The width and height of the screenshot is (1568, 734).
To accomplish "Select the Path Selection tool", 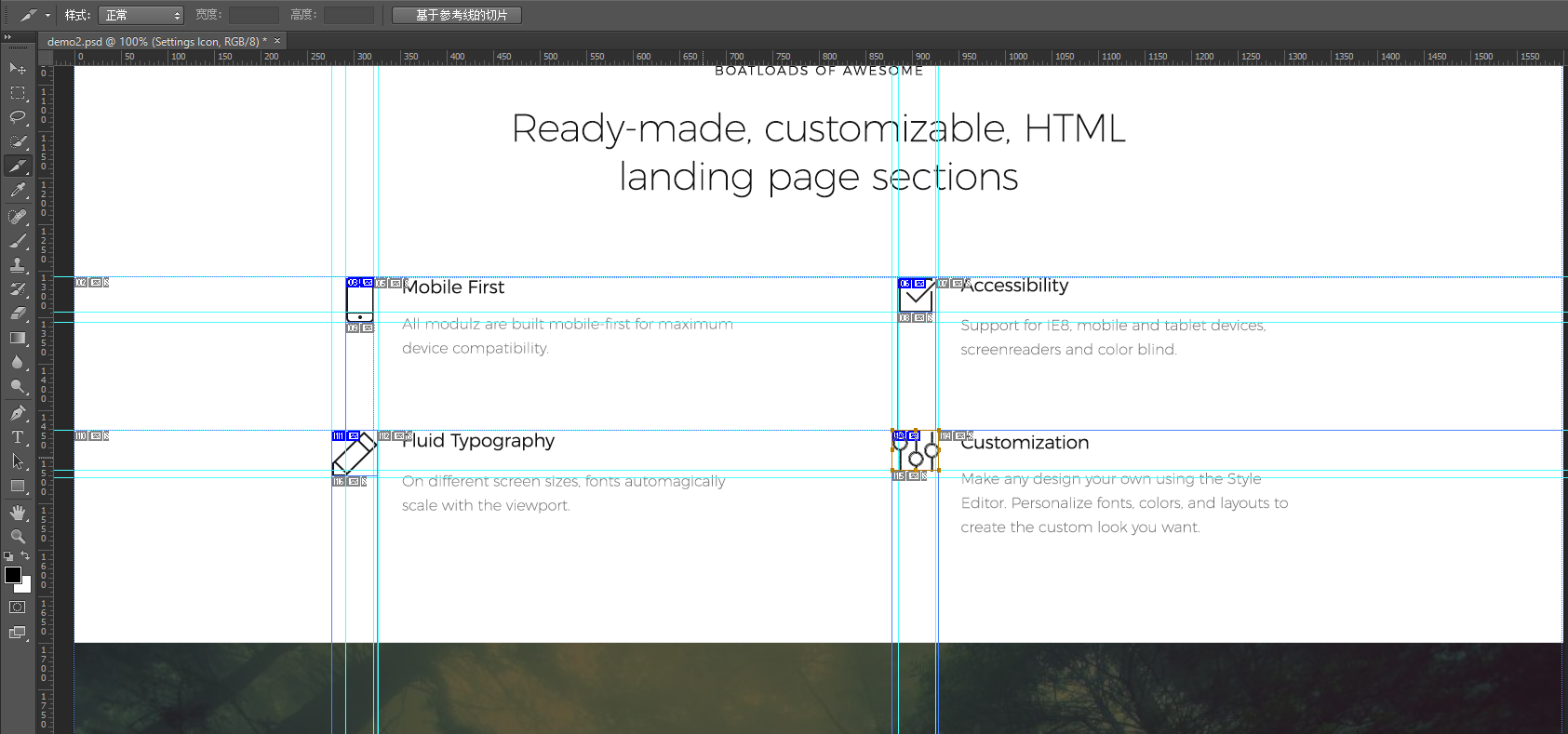I will 18,461.
